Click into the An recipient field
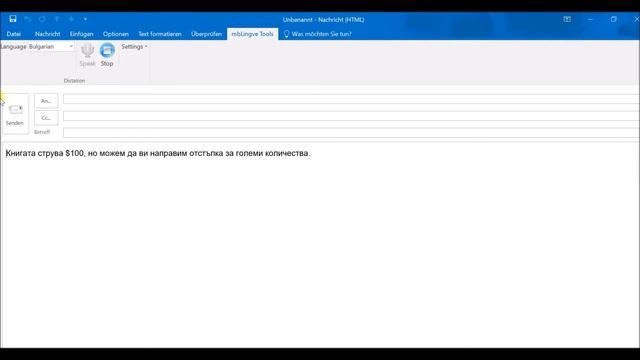This screenshot has width=640, height=360. point(351,99)
